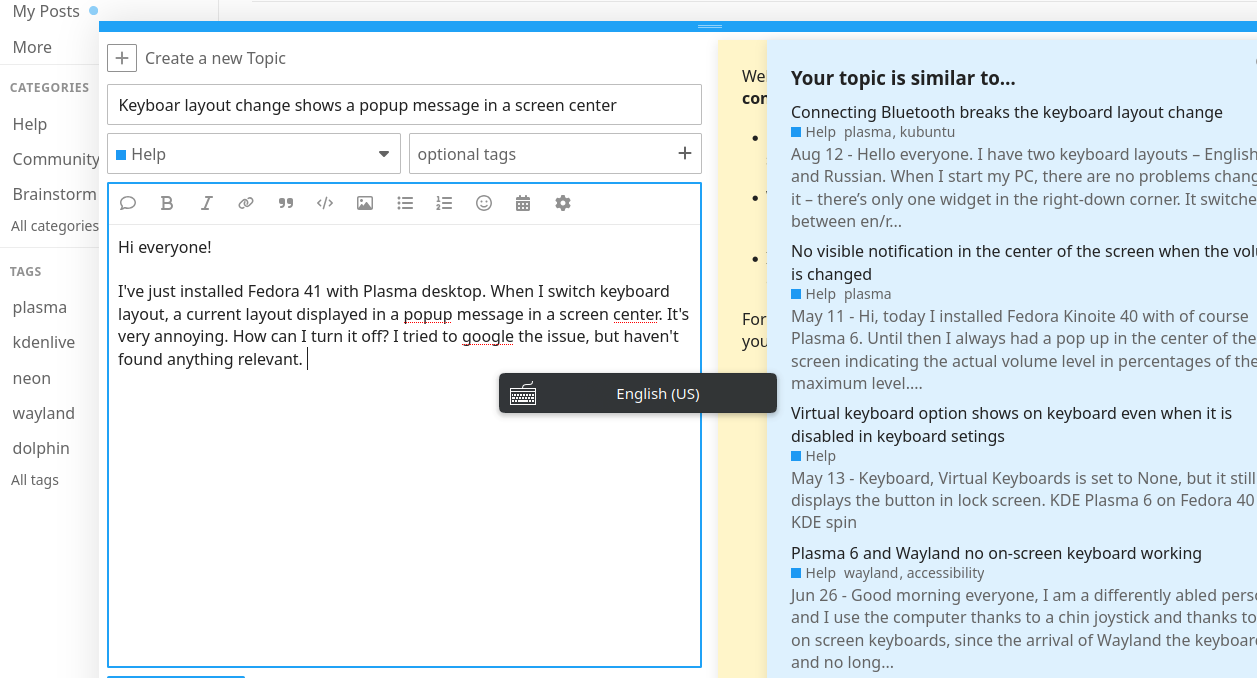1257x678 pixels.
Task: Open the emoji picker
Action: (x=484, y=203)
